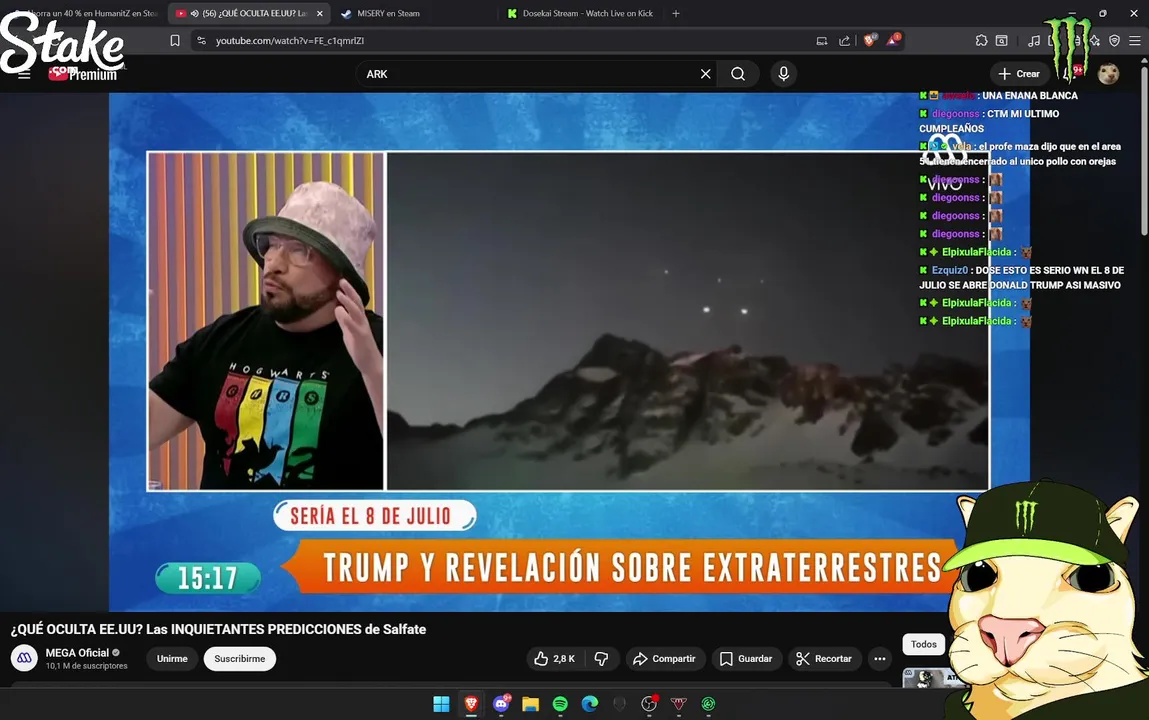This screenshot has height=720, width=1149.
Task: Open the Brave Shields lion icon
Action: [x=870, y=40]
